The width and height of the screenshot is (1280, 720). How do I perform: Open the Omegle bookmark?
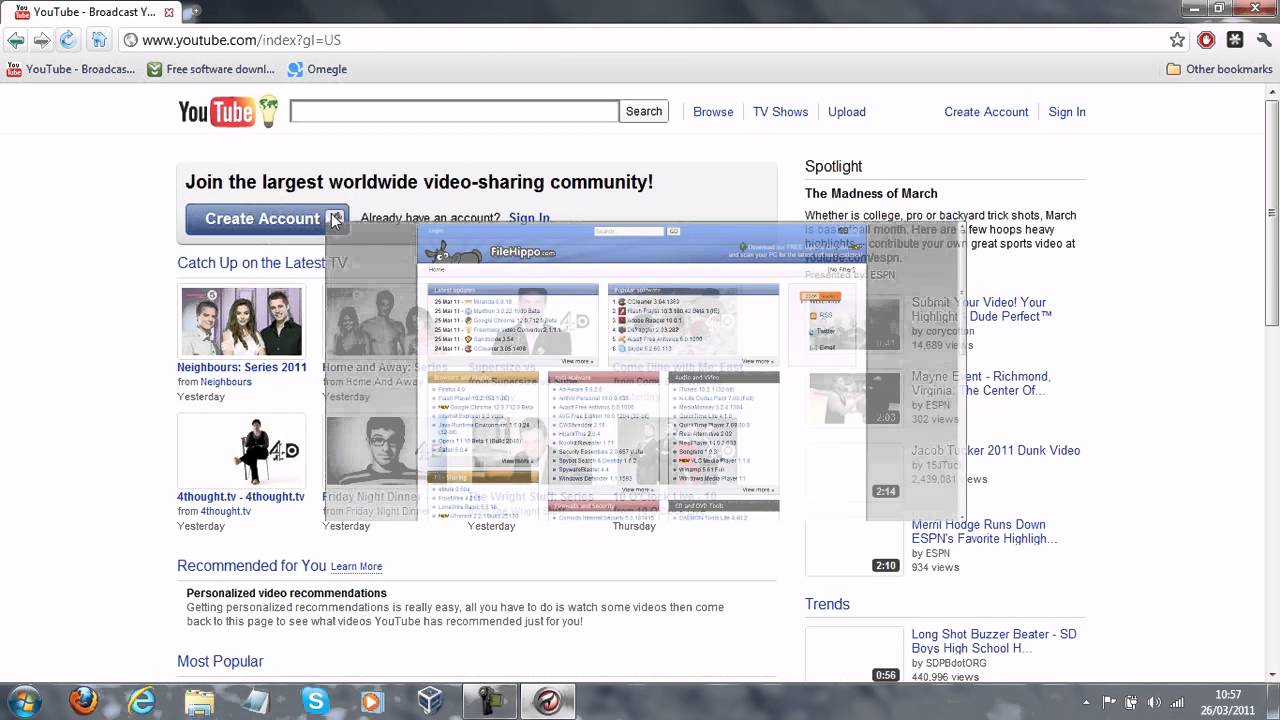click(317, 69)
